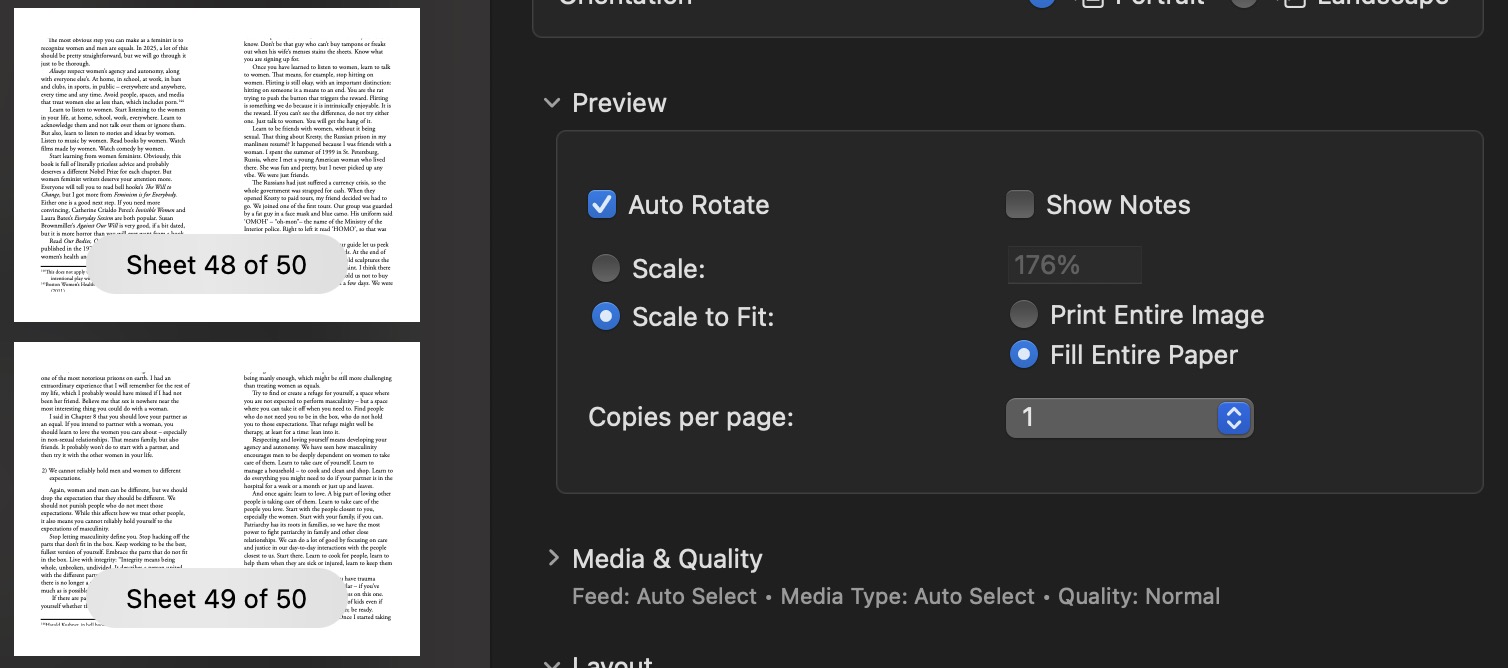Click the Landscape radio button
The image size is (1508, 668).
(1247, 3)
